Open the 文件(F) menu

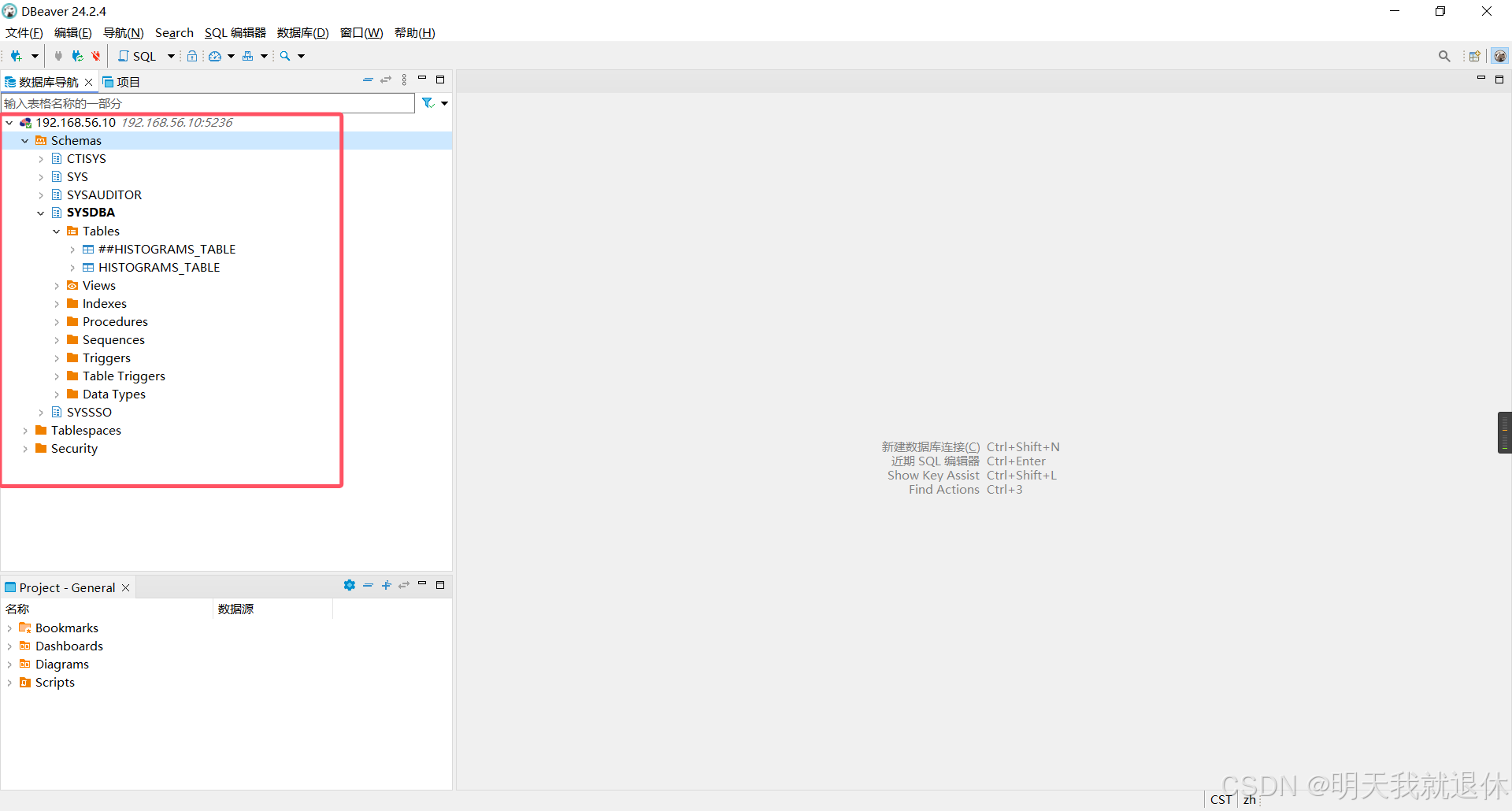point(24,33)
